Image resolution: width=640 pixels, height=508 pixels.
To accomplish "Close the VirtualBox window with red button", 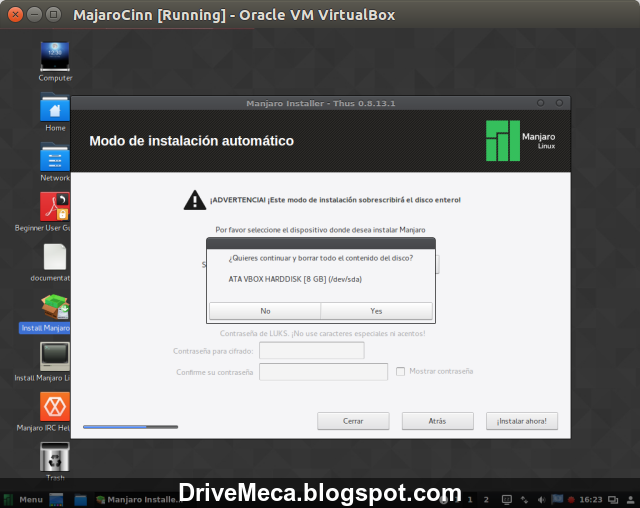I will pos(15,15).
